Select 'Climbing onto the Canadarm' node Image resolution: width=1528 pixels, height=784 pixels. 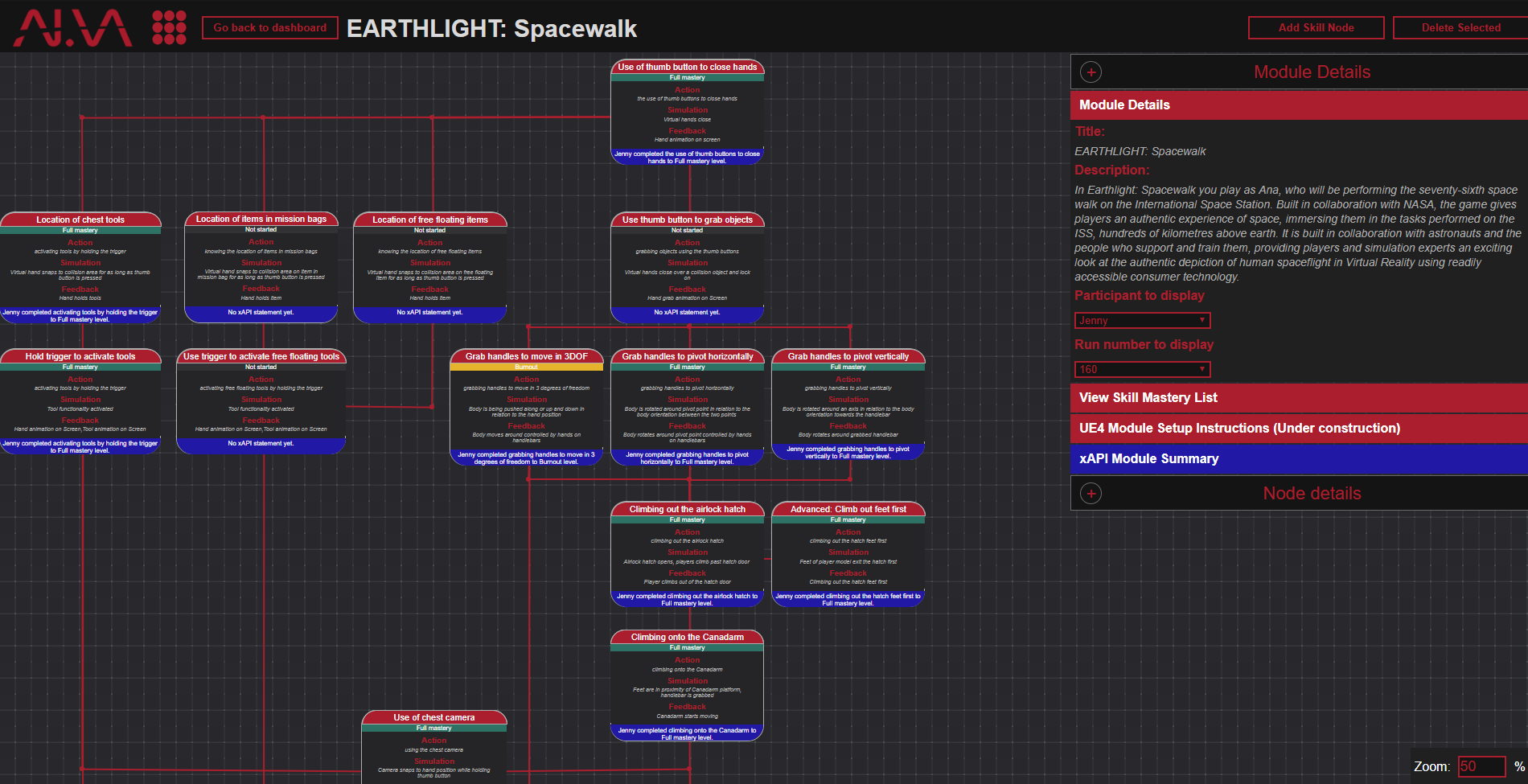coord(688,685)
